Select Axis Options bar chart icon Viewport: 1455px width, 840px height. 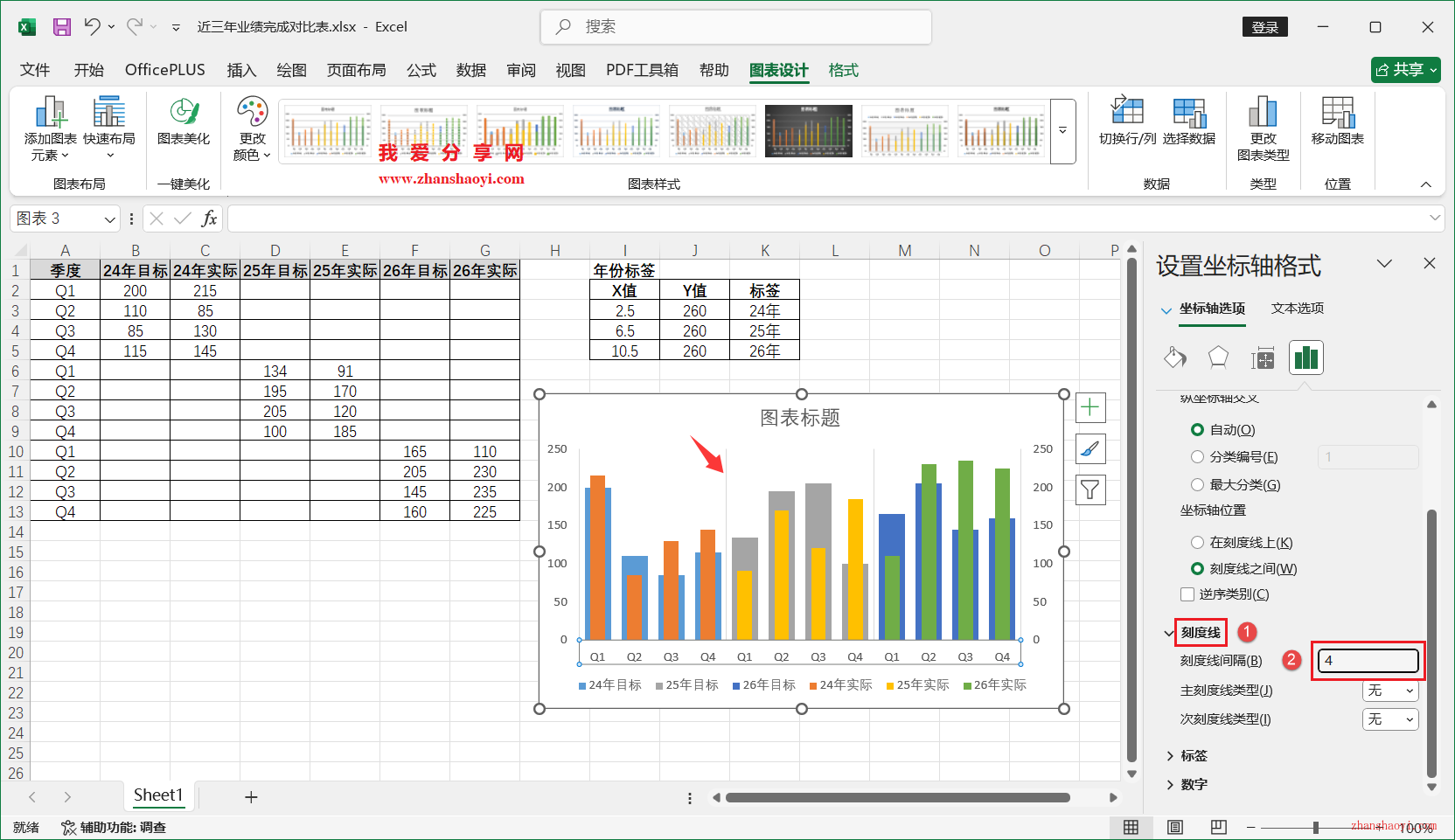pos(1306,358)
